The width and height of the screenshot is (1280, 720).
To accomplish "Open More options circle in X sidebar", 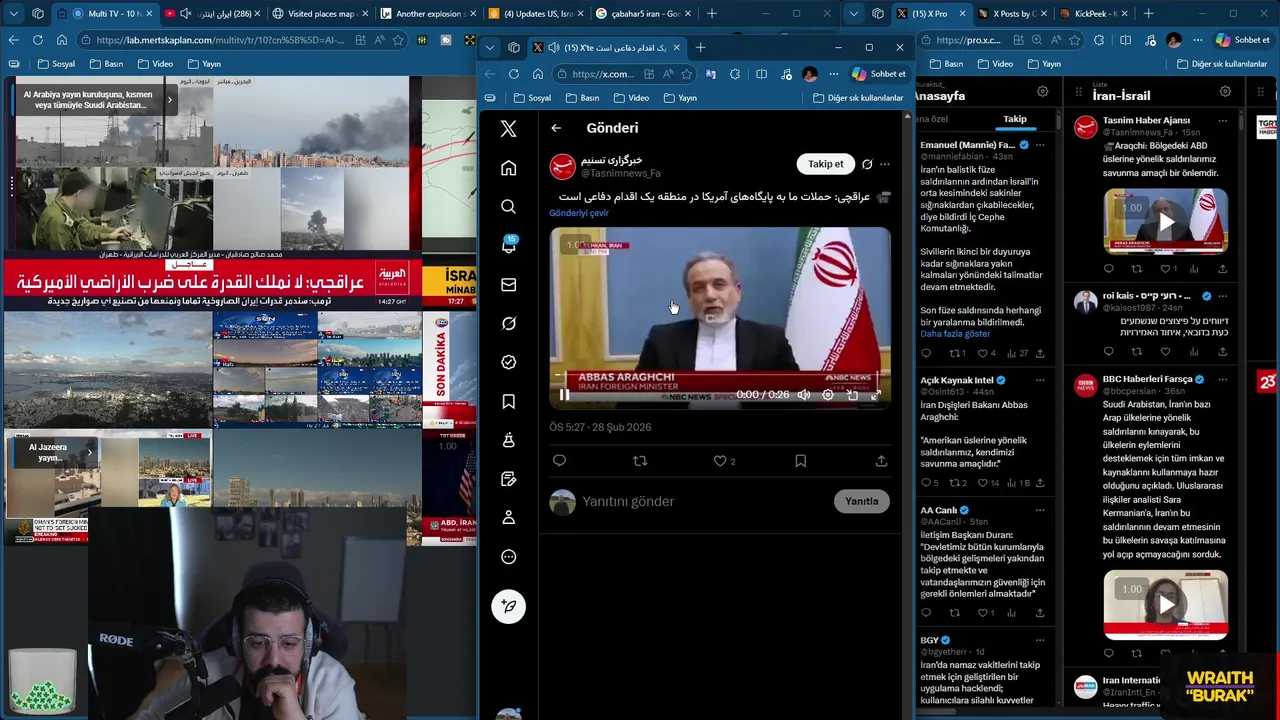I will [508, 557].
